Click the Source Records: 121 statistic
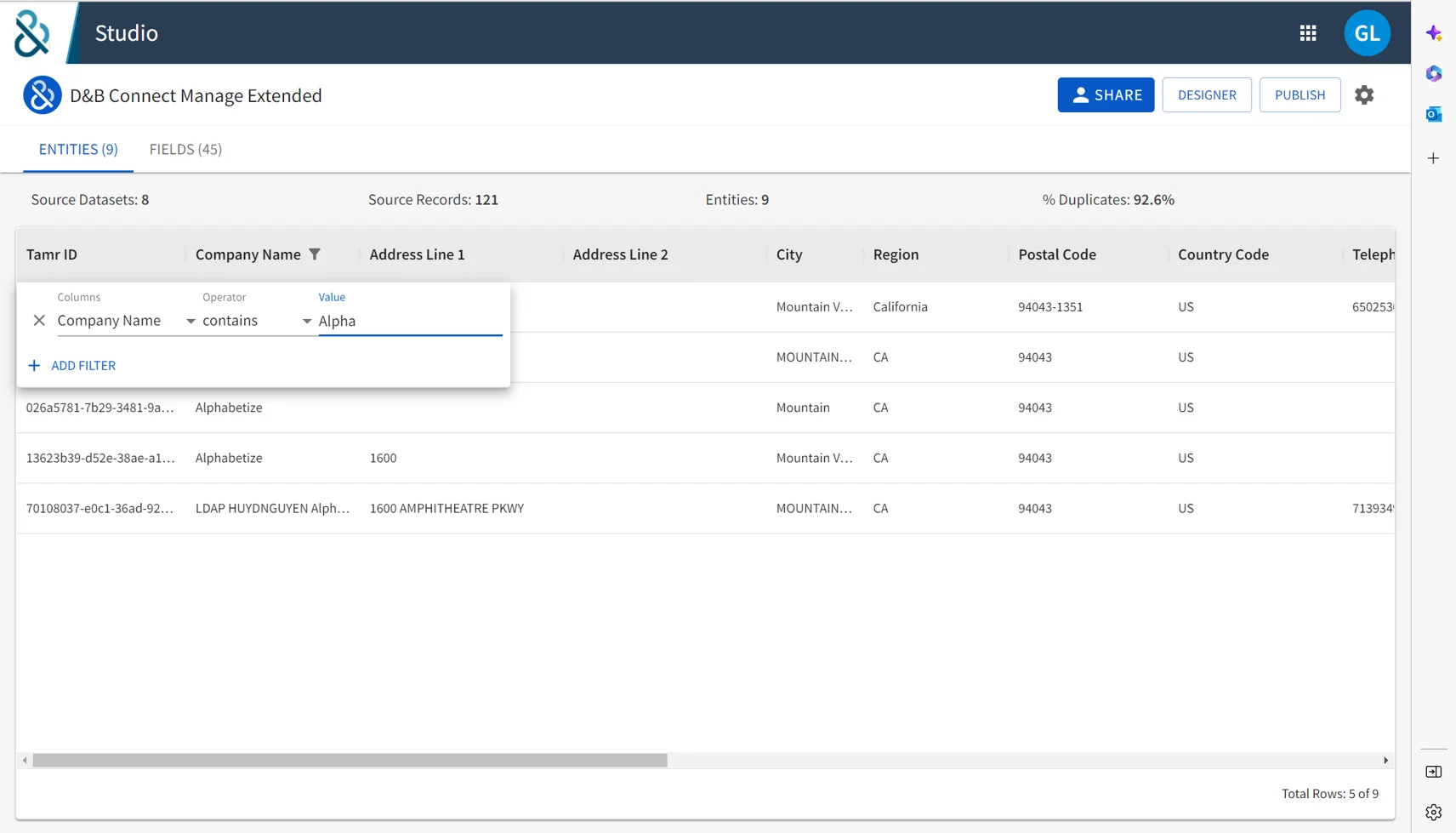The width and height of the screenshot is (1456, 833). click(433, 200)
